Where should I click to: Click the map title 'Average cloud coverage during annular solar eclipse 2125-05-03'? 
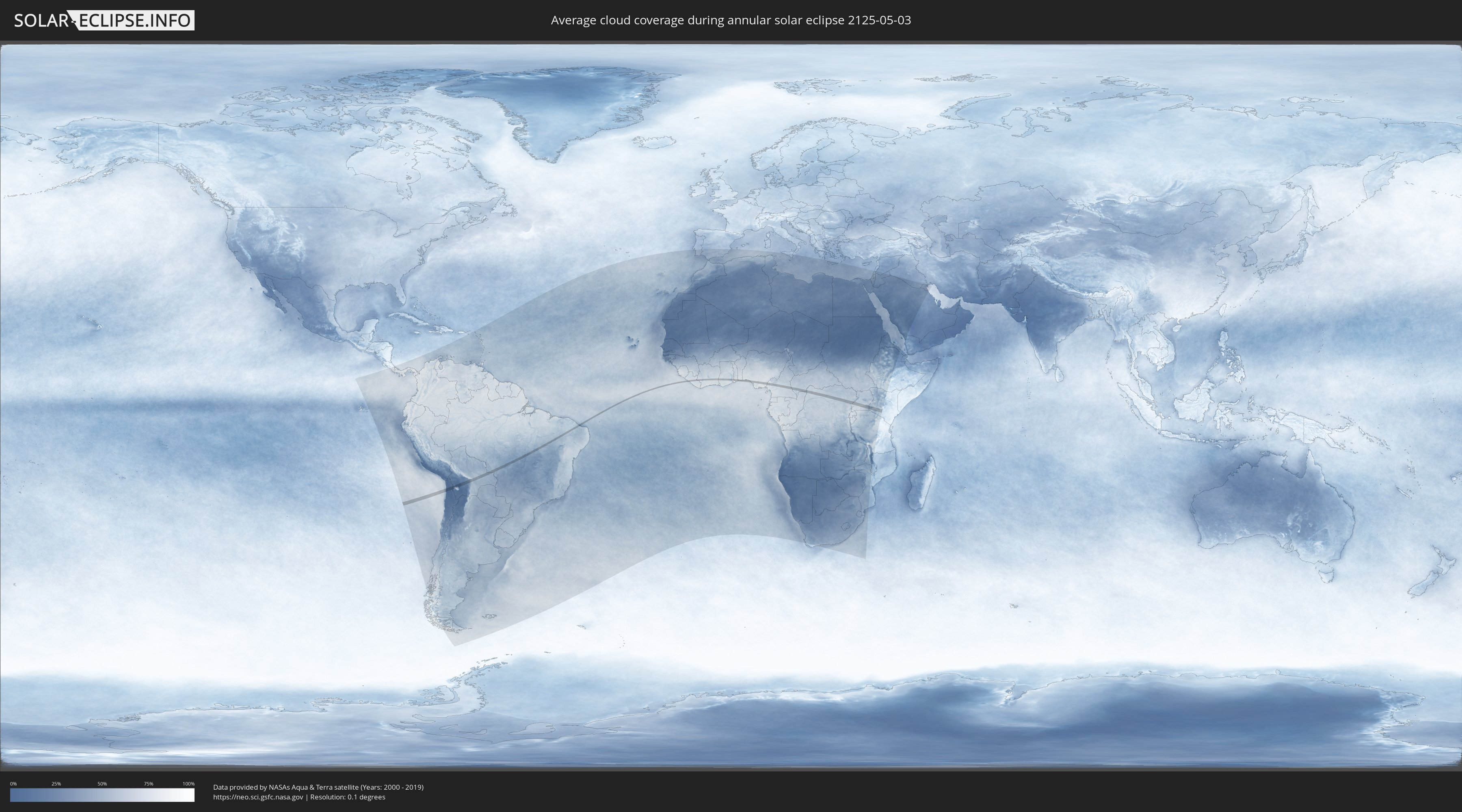[x=731, y=20]
